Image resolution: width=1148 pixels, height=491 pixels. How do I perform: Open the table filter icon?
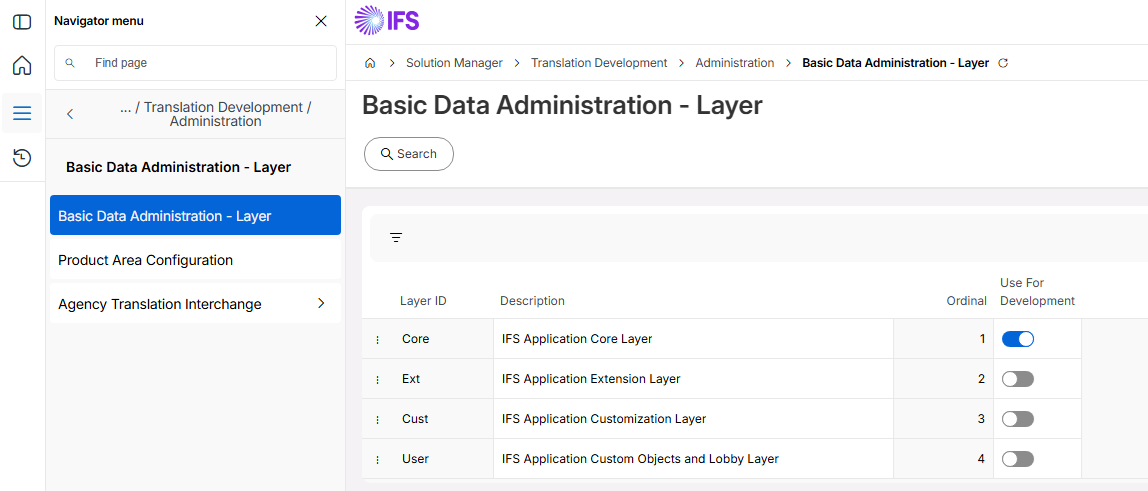coord(396,238)
